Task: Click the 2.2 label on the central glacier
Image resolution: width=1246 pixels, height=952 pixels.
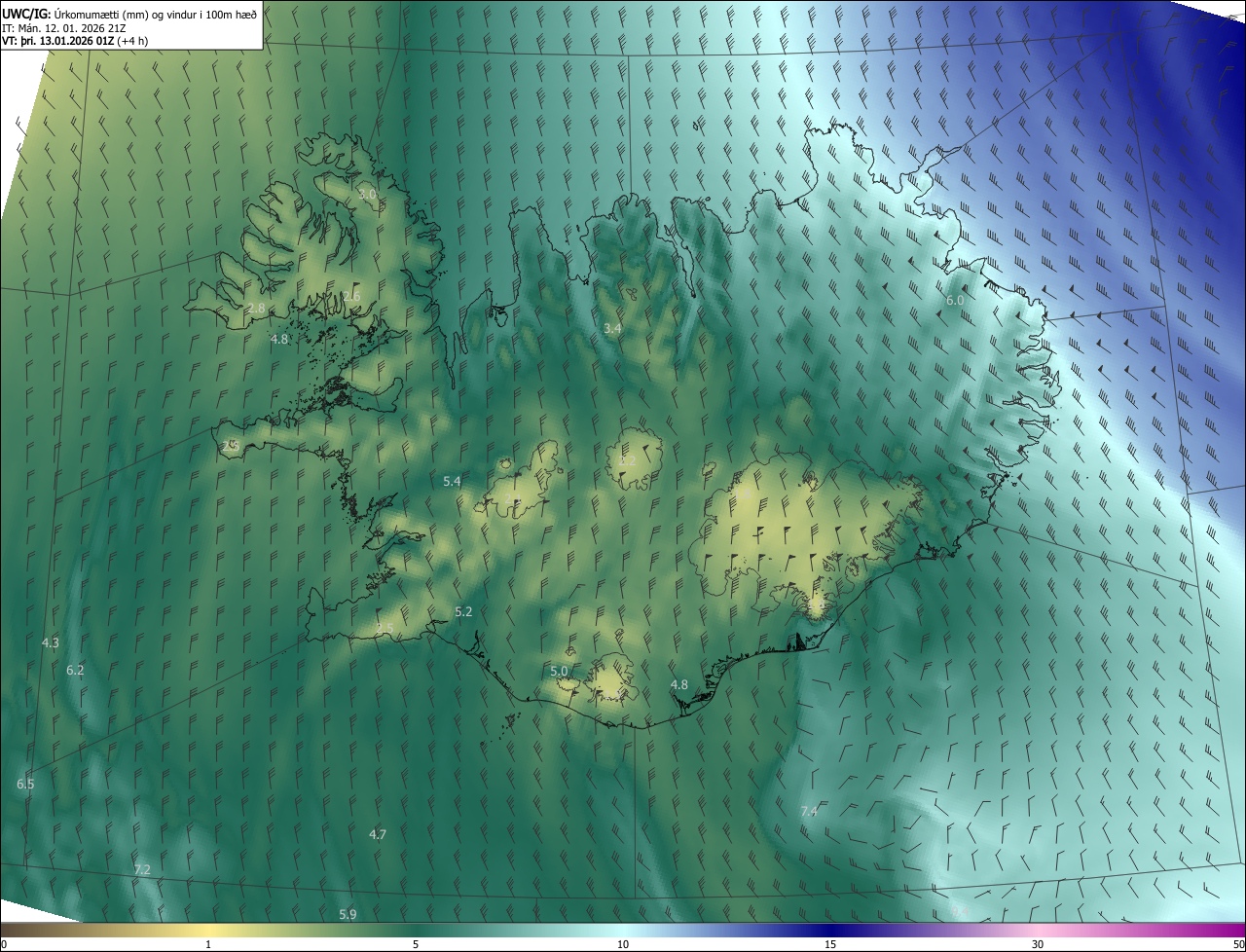Action: pos(628,459)
